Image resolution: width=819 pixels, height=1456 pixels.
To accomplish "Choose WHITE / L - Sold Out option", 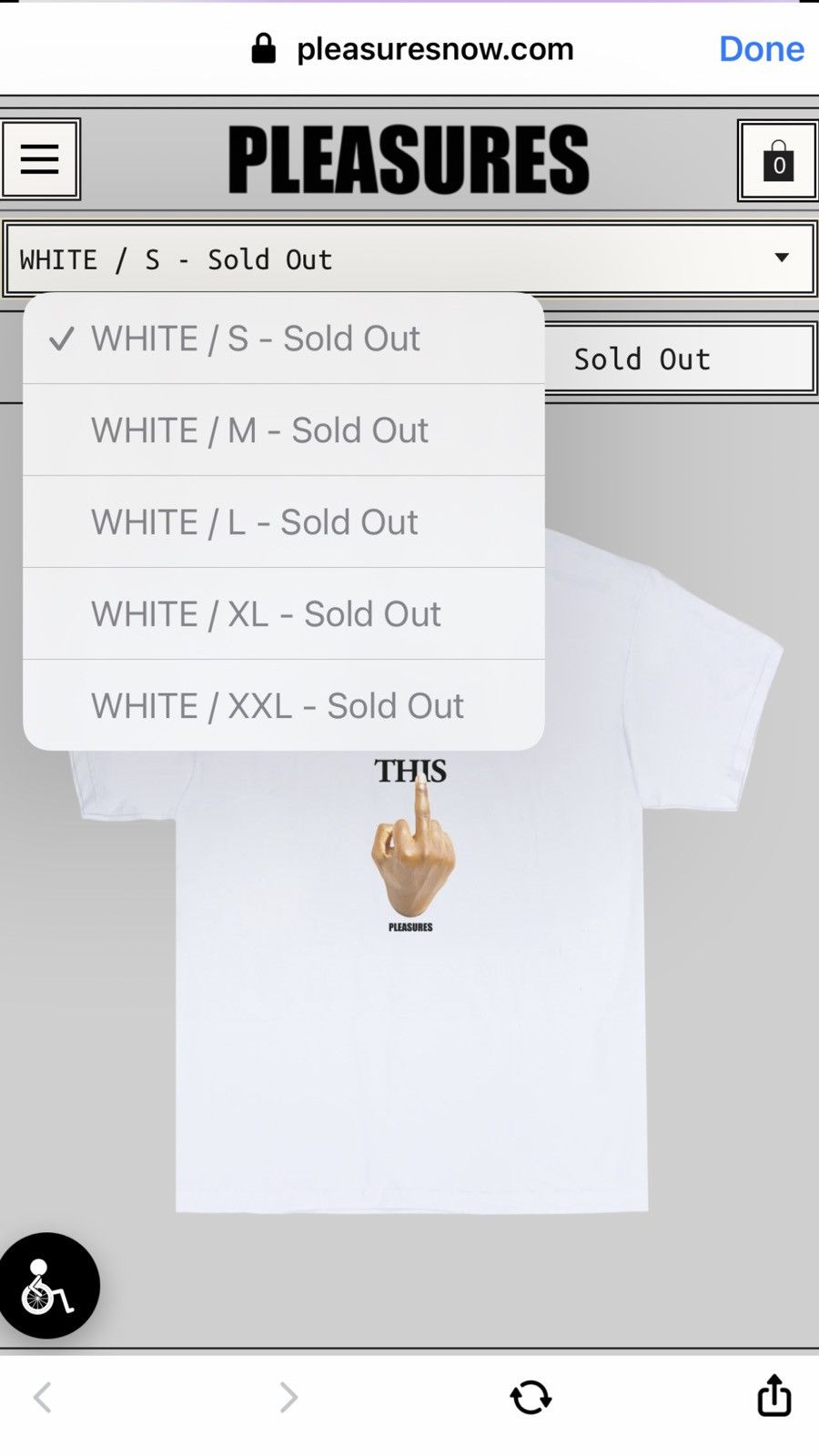I will [x=284, y=522].
